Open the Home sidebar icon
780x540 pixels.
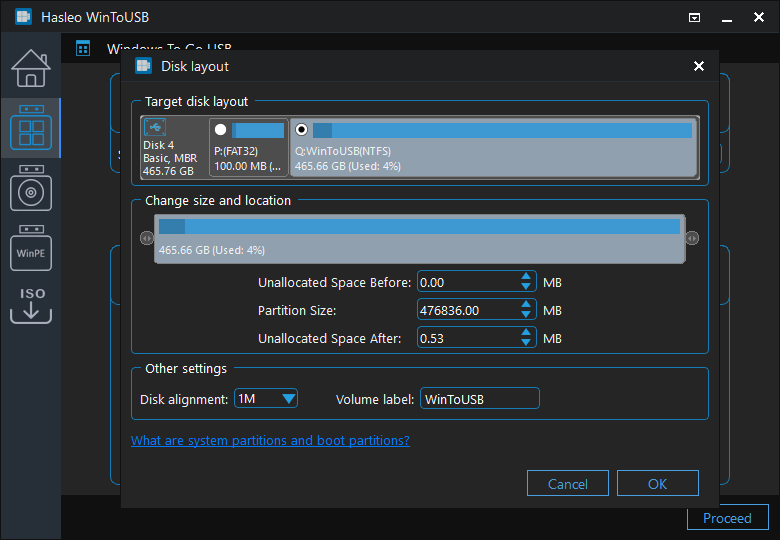click(x=30, y=68)
